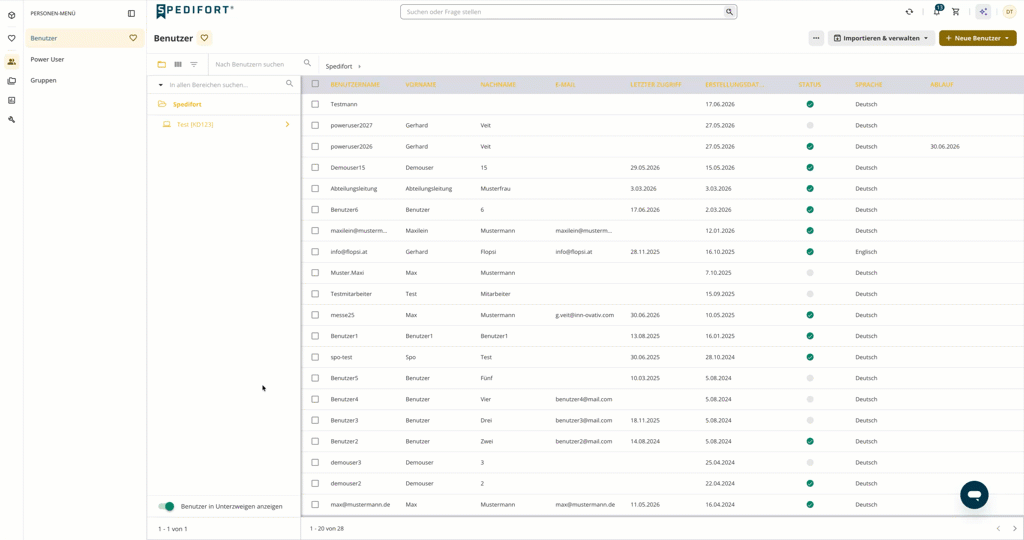Open the chat support bubble
This screenshot has width=1024, height=540.
(x=974, y=495)
